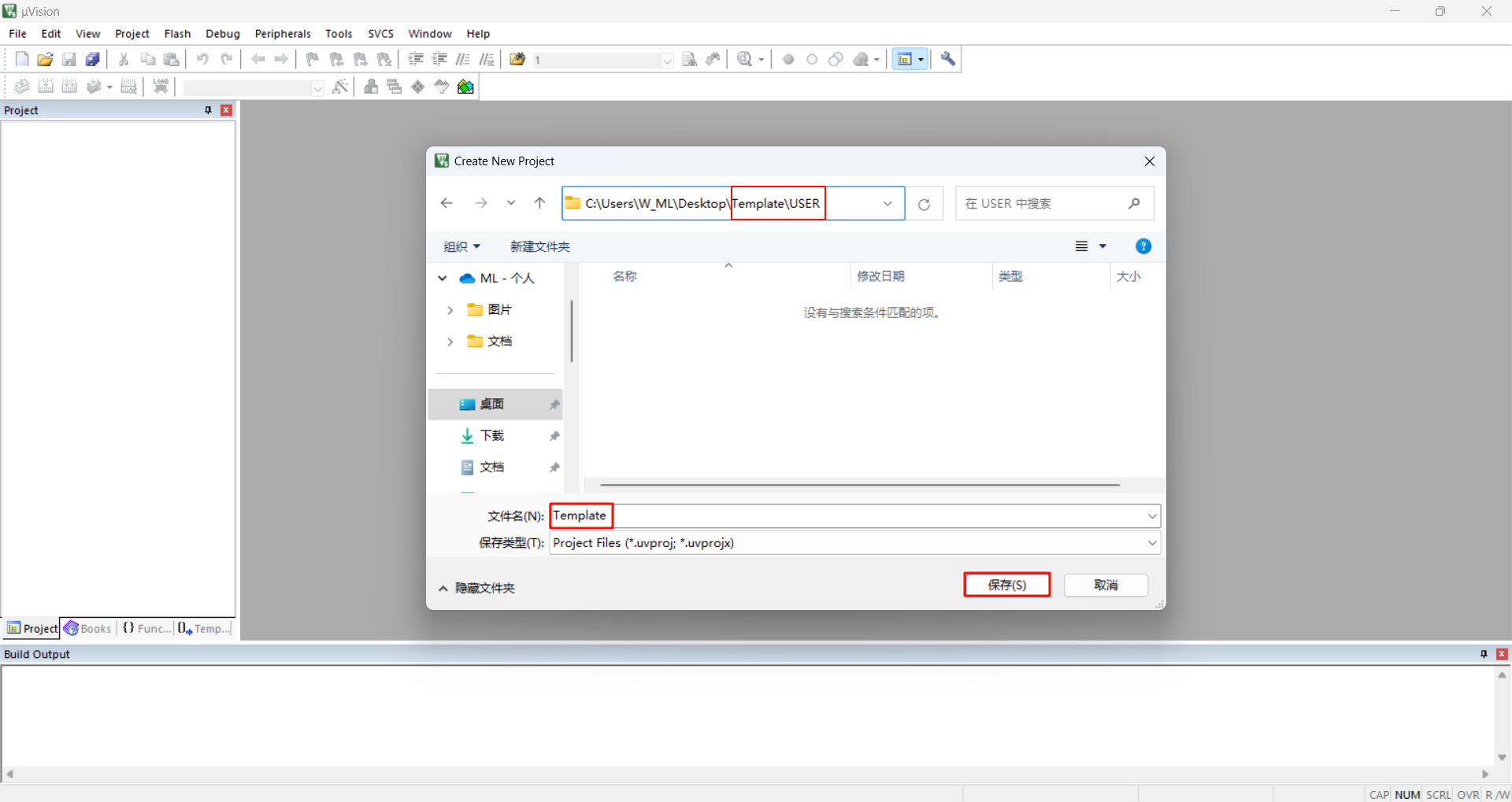This screenshot has height=802, width=1512.
Task: Click the dialog file list horizontal scrollbar
Action: [x=859, y=485]
